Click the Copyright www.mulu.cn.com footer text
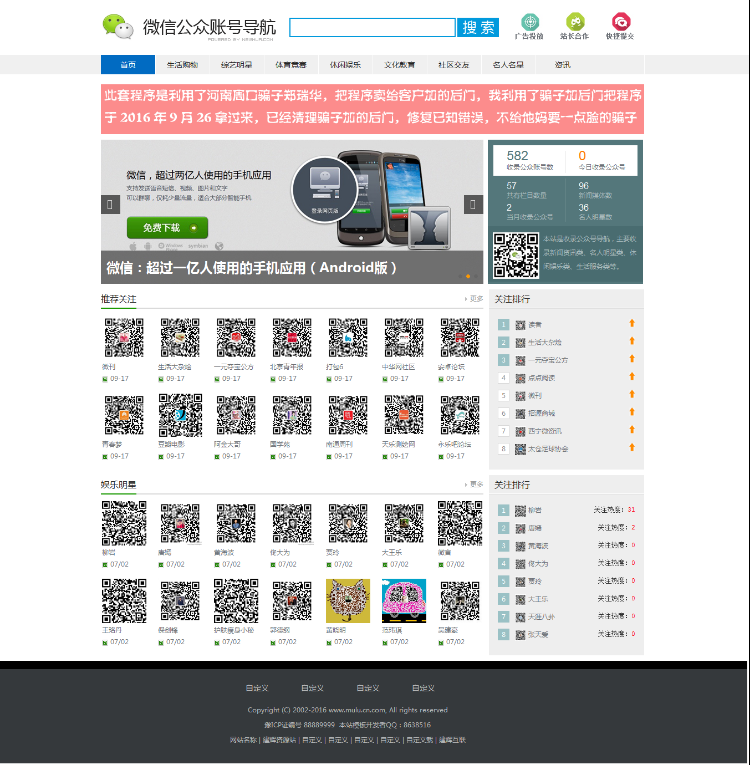750x765 pixels. pos(347,710)
